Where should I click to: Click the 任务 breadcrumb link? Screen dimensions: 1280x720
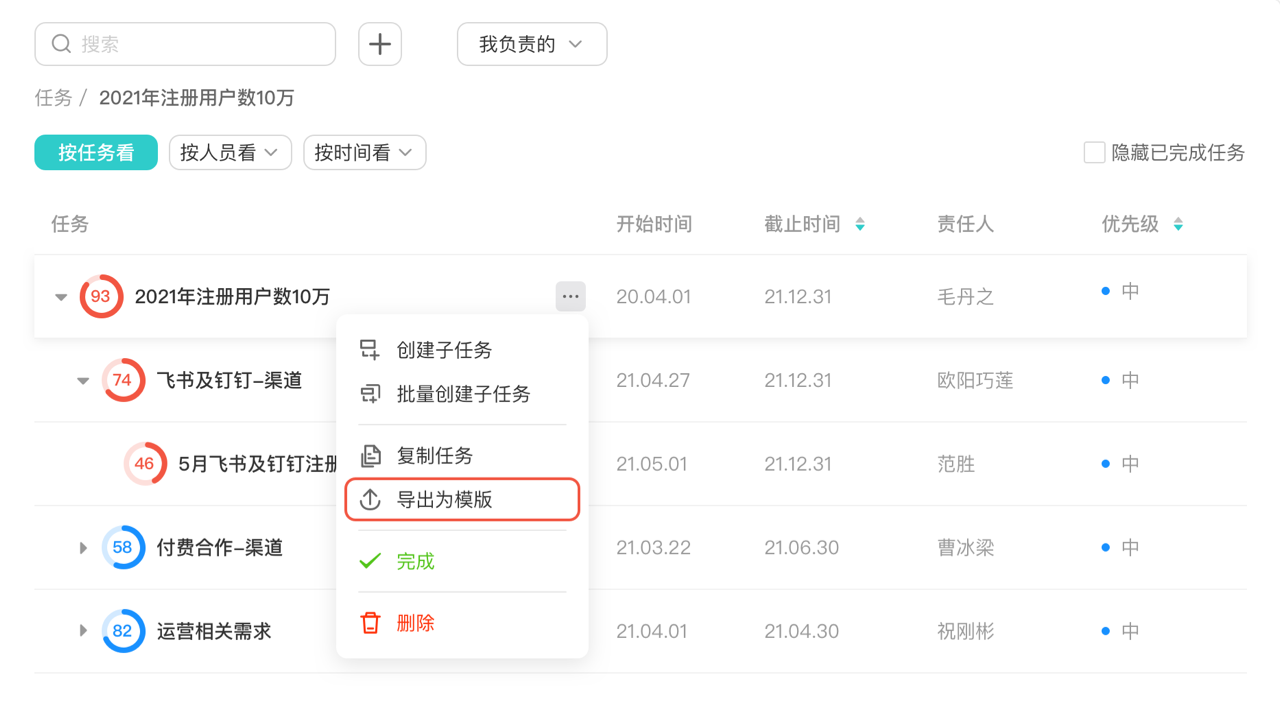[53, 98]
